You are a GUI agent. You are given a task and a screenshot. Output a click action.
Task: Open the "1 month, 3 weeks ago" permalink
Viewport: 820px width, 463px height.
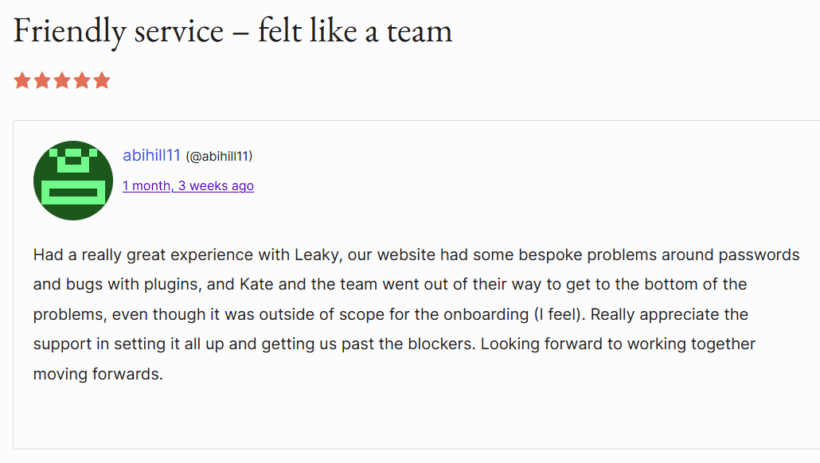tap(188, 186)
